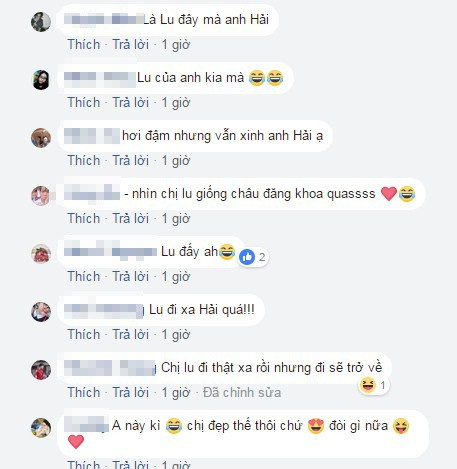The image size is (457, 469).
Task: Open avatar of "hơi đậm nhưng vẫn xinh" commenter
Action: pos(41,138)
